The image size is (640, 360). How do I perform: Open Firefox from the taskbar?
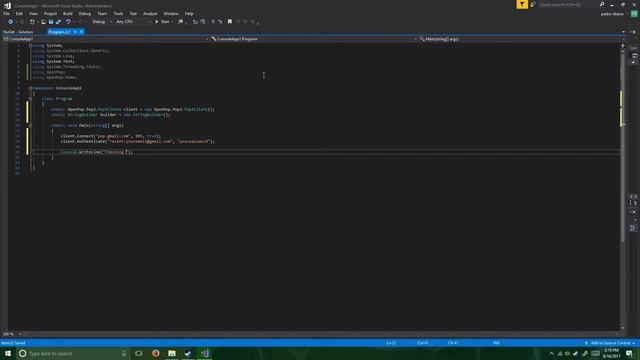[156, 353]
